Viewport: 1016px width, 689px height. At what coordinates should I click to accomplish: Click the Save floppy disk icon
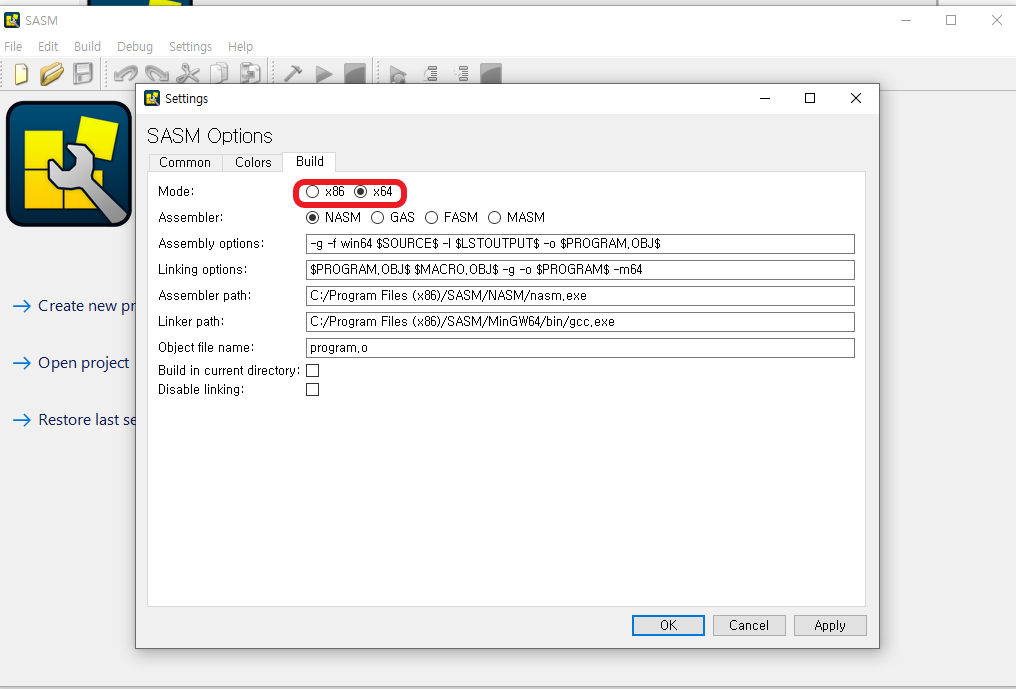pyautogui.click(x=83, y=74)
